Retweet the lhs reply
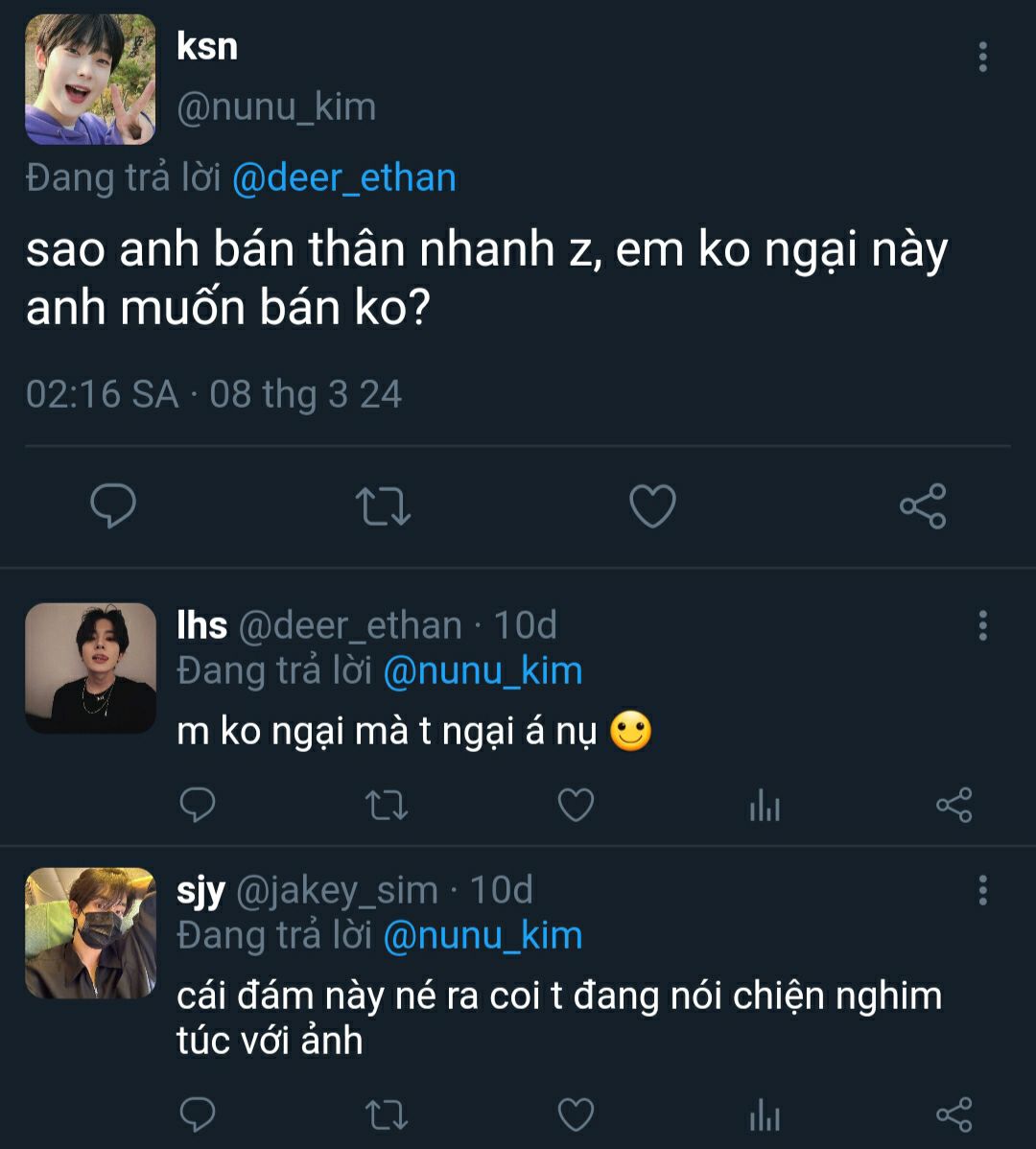This screenshot has height=1149, width=1036. click(388, 805)
